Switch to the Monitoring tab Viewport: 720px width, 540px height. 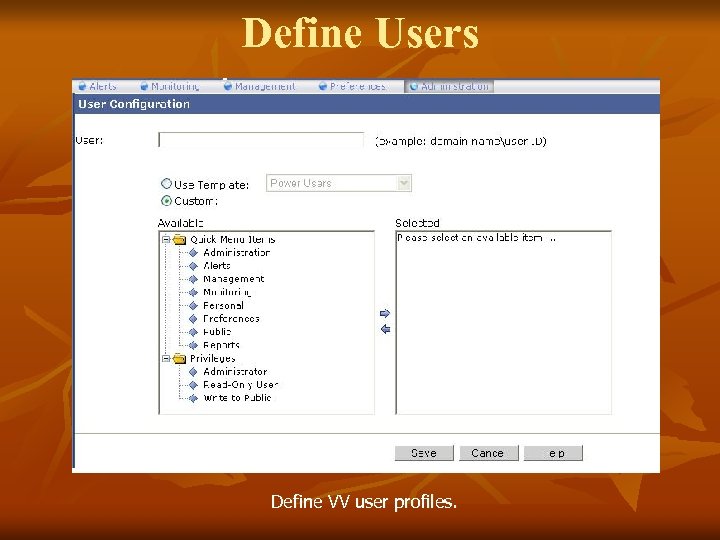170,86
